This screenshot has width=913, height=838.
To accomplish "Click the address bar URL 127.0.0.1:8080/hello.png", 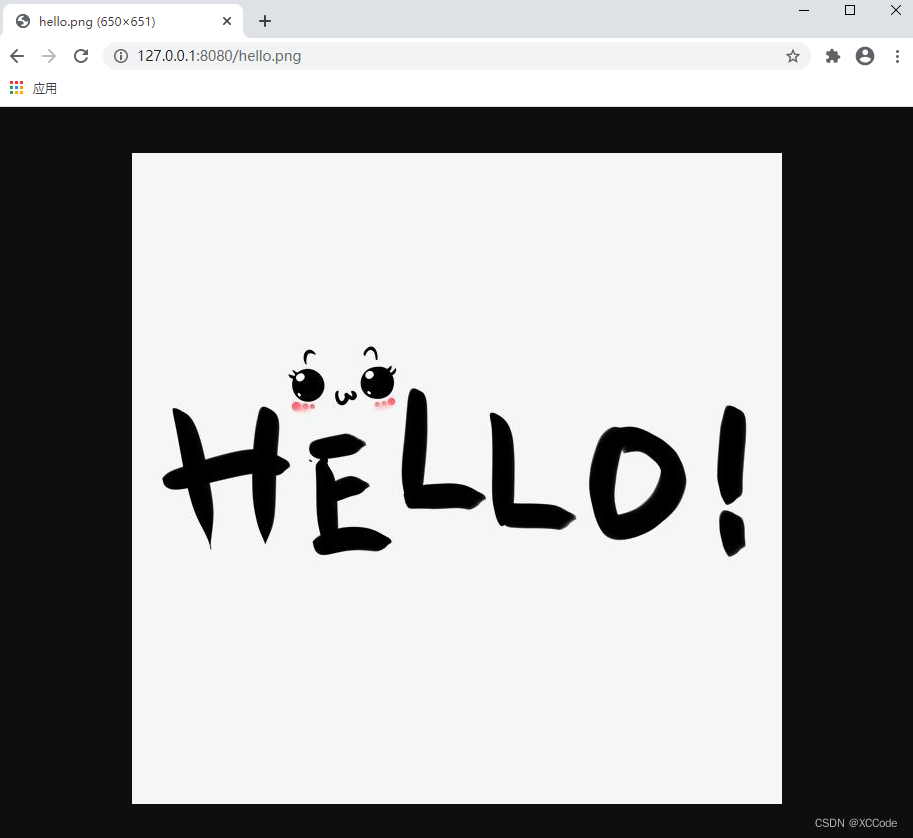I will coord(219,56).
